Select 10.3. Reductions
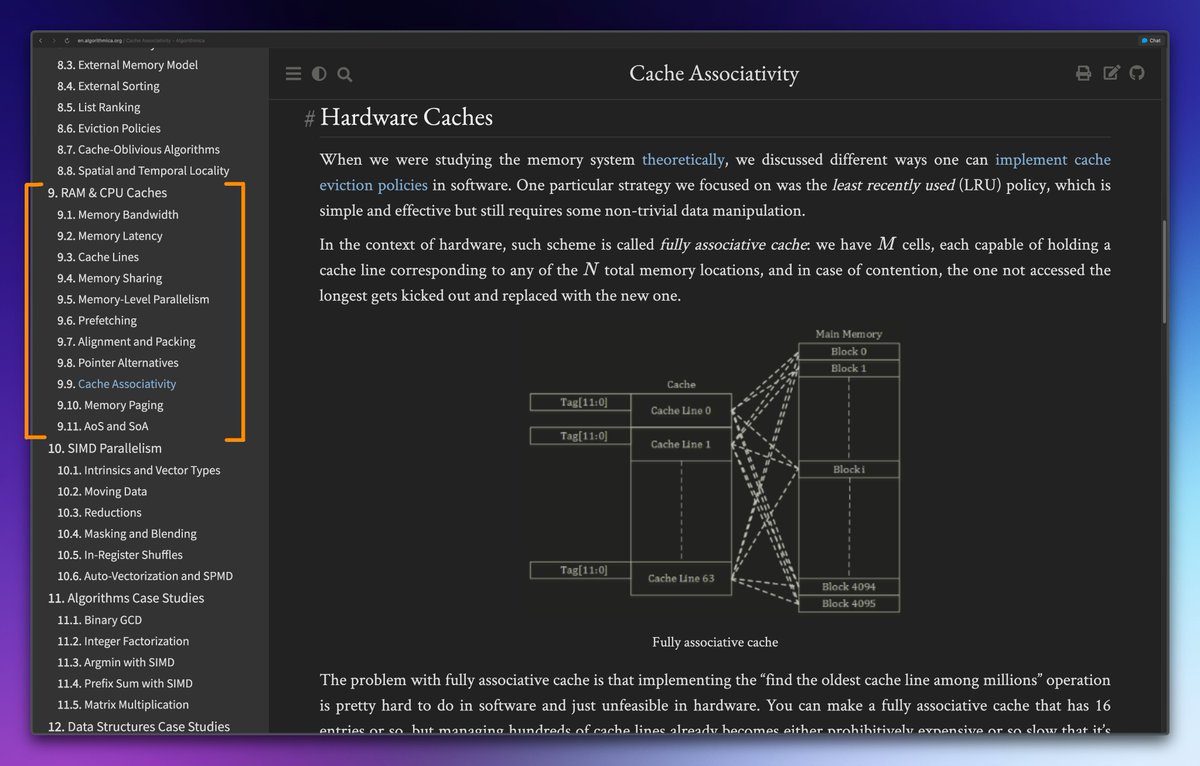1200x766 pixels. point(99,513)
